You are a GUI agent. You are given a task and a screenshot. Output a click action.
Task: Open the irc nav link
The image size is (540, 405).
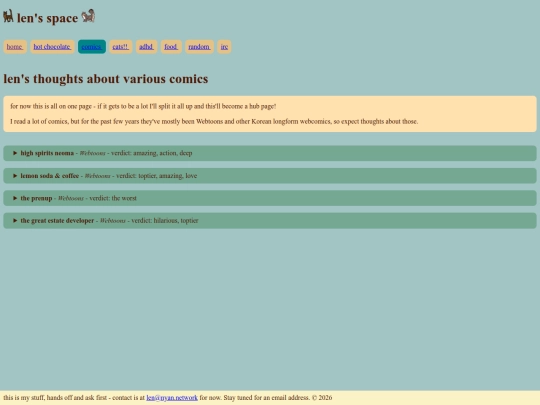(224, 46)
